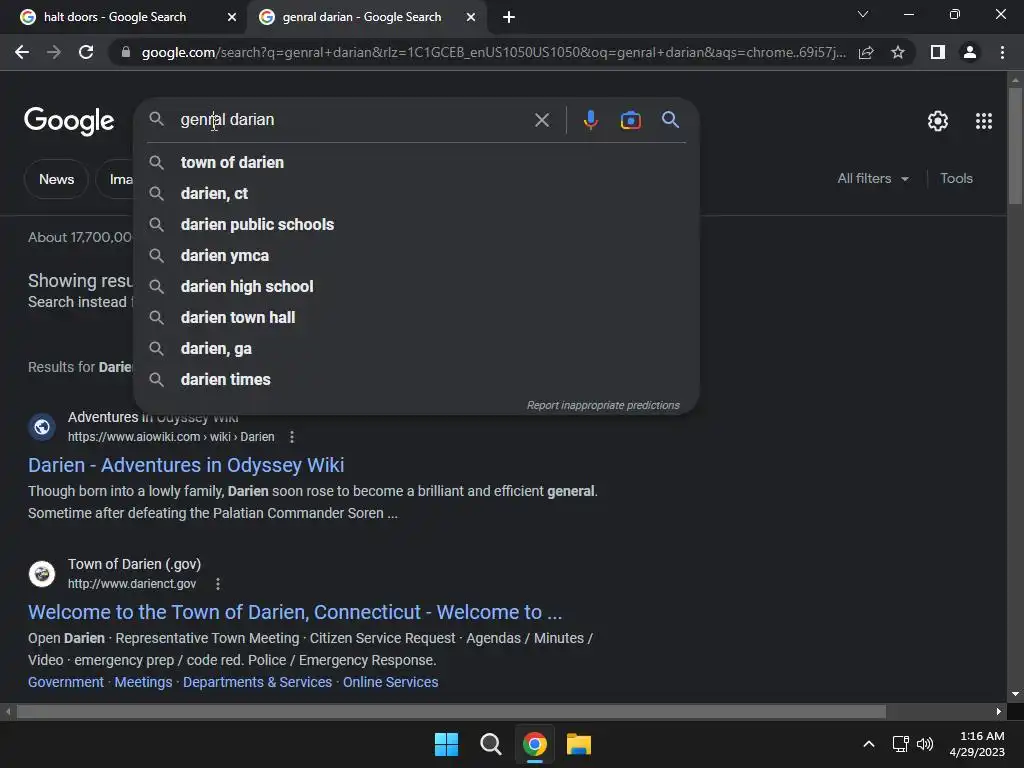
Task: Filter results by News
Action: pos(56,179)
